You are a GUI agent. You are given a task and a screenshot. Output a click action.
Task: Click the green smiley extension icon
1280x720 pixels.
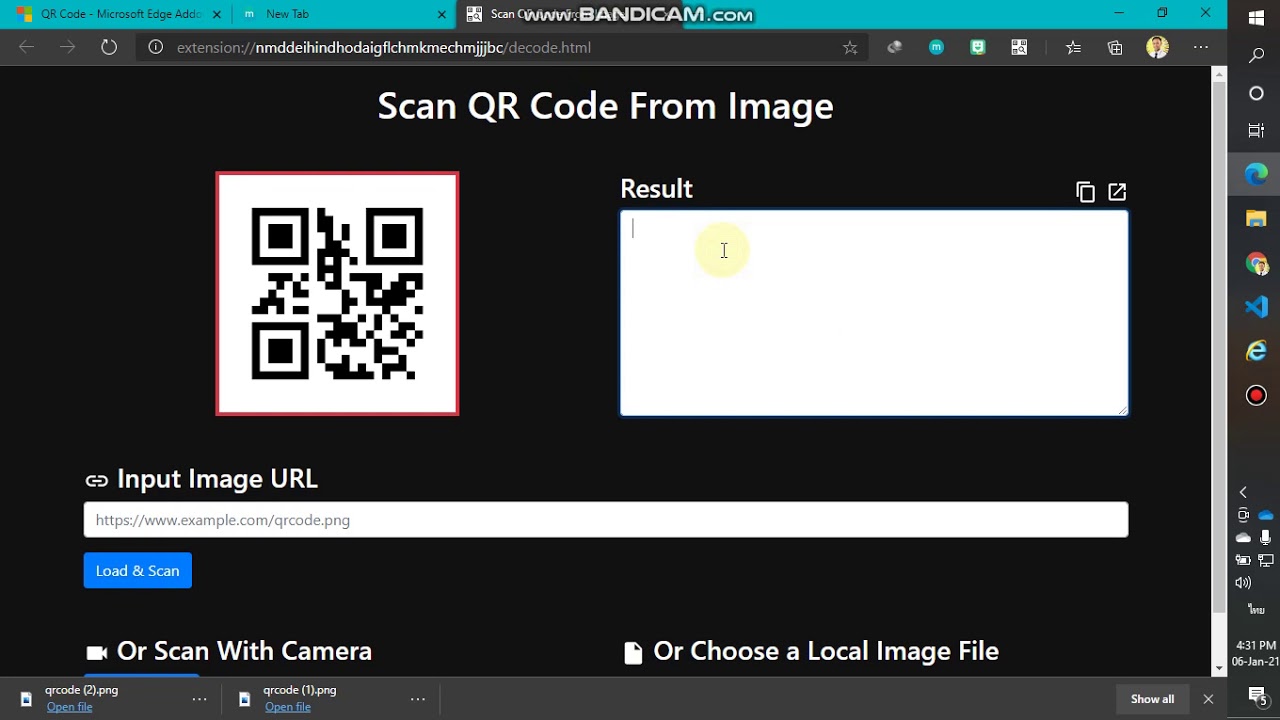978,47
